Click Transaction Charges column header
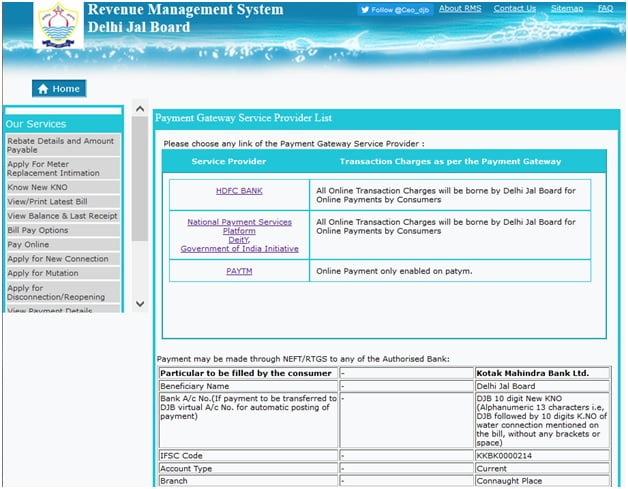 450,161
